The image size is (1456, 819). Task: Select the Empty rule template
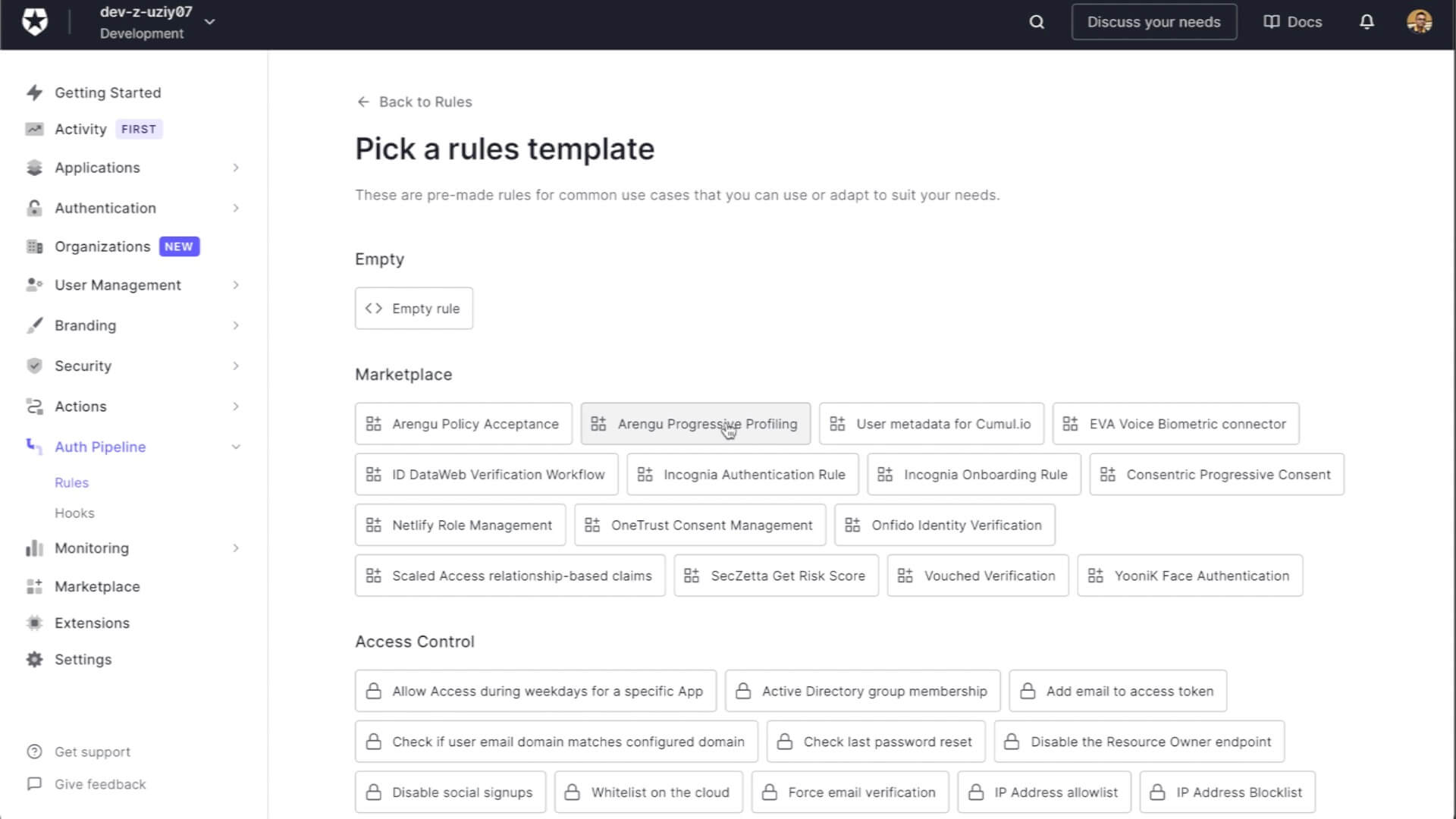pos(413,308)
